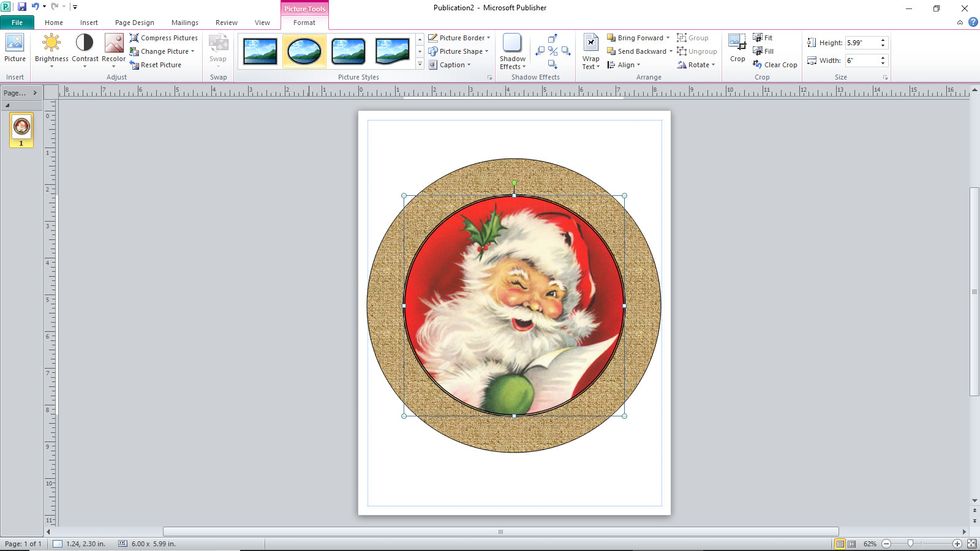Viewport: 980px width, 551px height.
Task: Click the Insert Picture icon
Action: [x=15, y=48]
